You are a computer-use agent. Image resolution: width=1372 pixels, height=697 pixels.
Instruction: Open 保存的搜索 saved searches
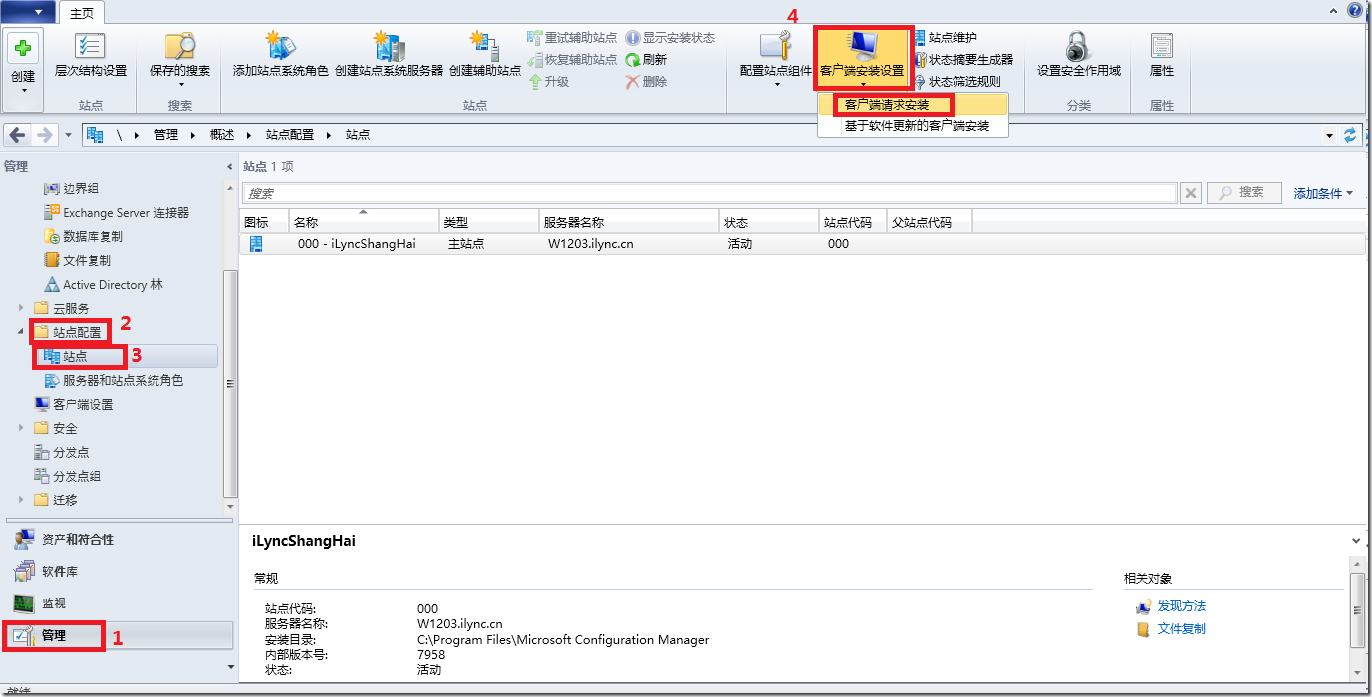pos(180,60)
